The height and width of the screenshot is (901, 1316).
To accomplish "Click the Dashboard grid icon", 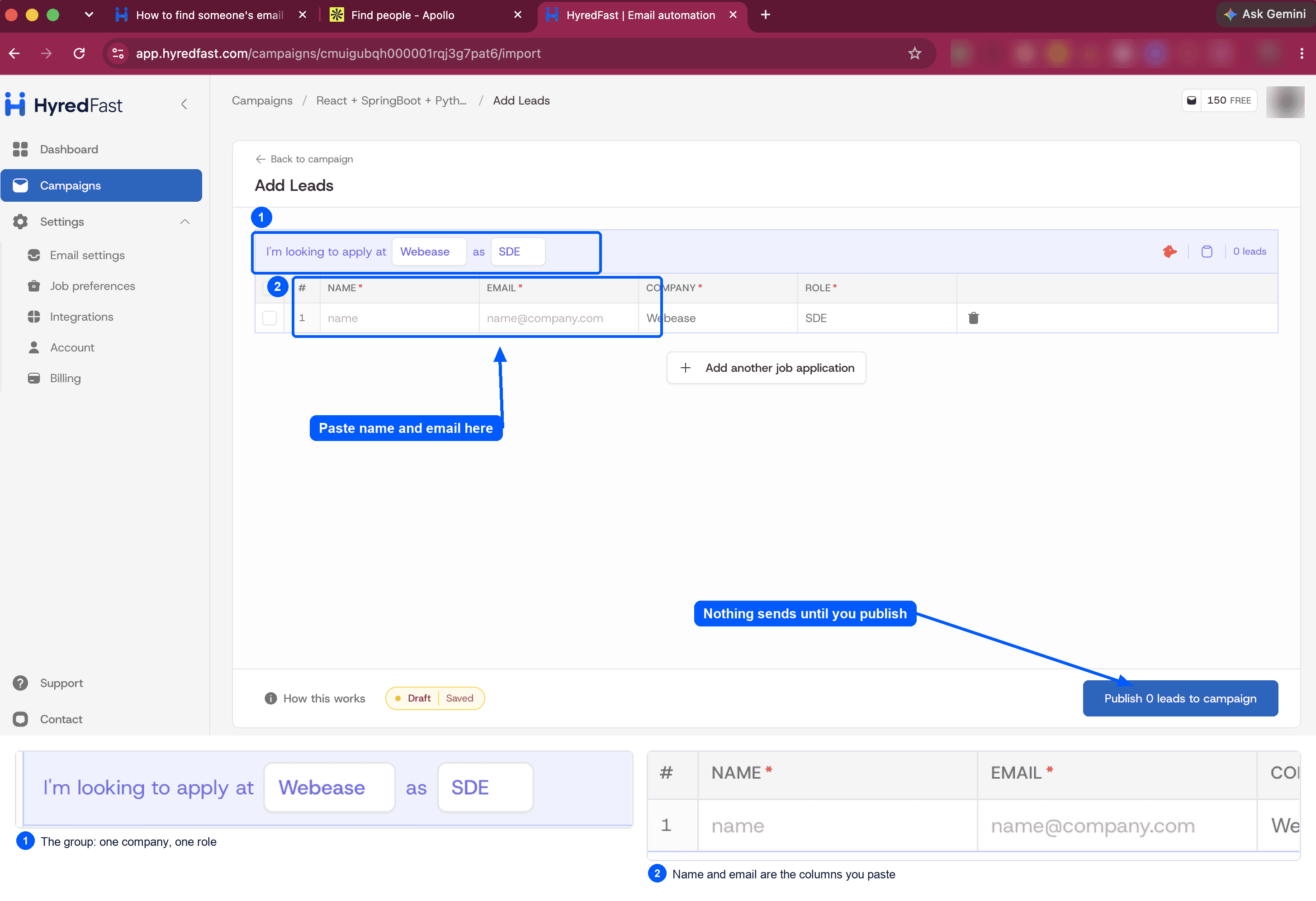I will pos(20,150).
